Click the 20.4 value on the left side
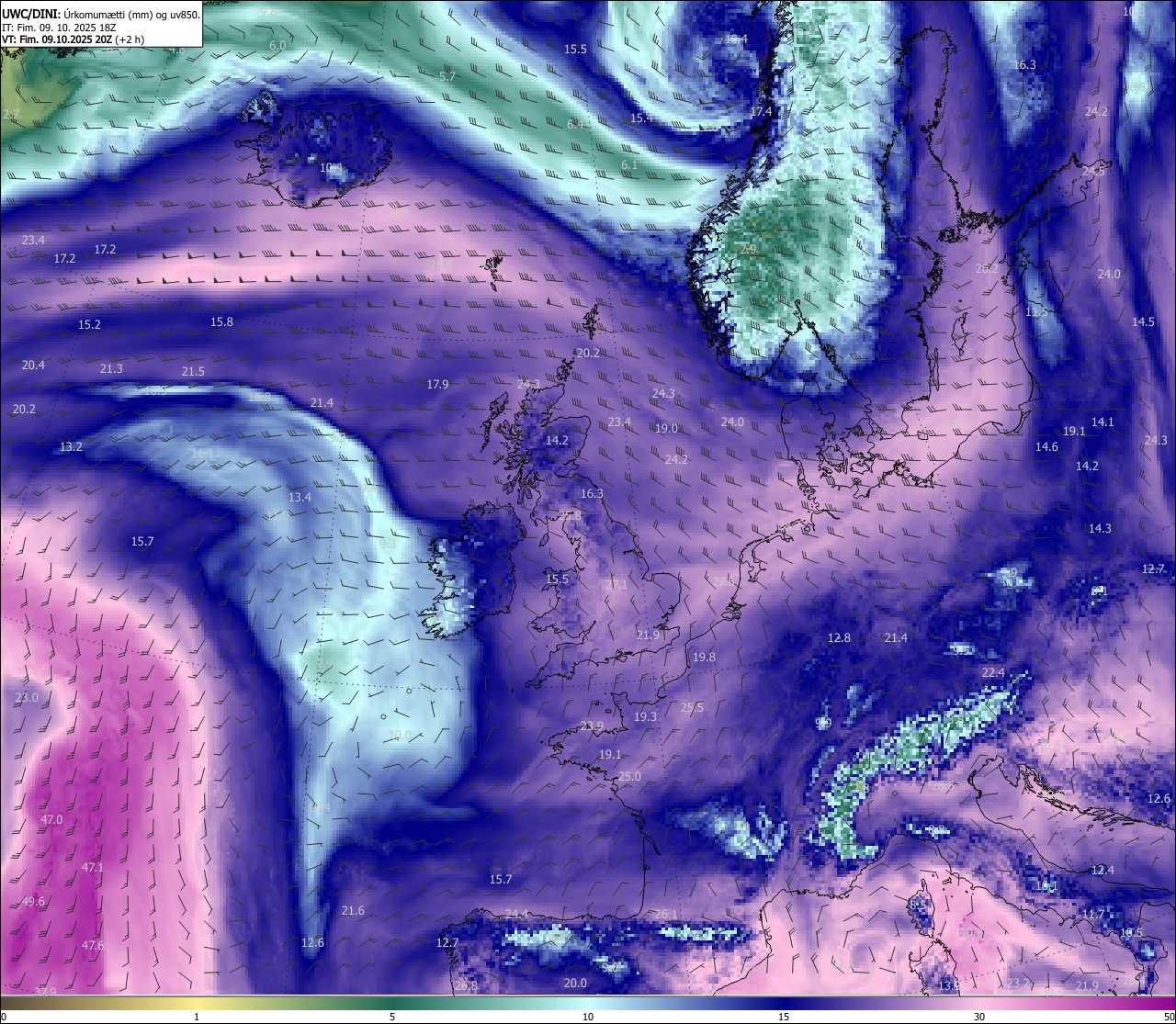This screenshot has height=1024, width=1176. pos(33,365)
